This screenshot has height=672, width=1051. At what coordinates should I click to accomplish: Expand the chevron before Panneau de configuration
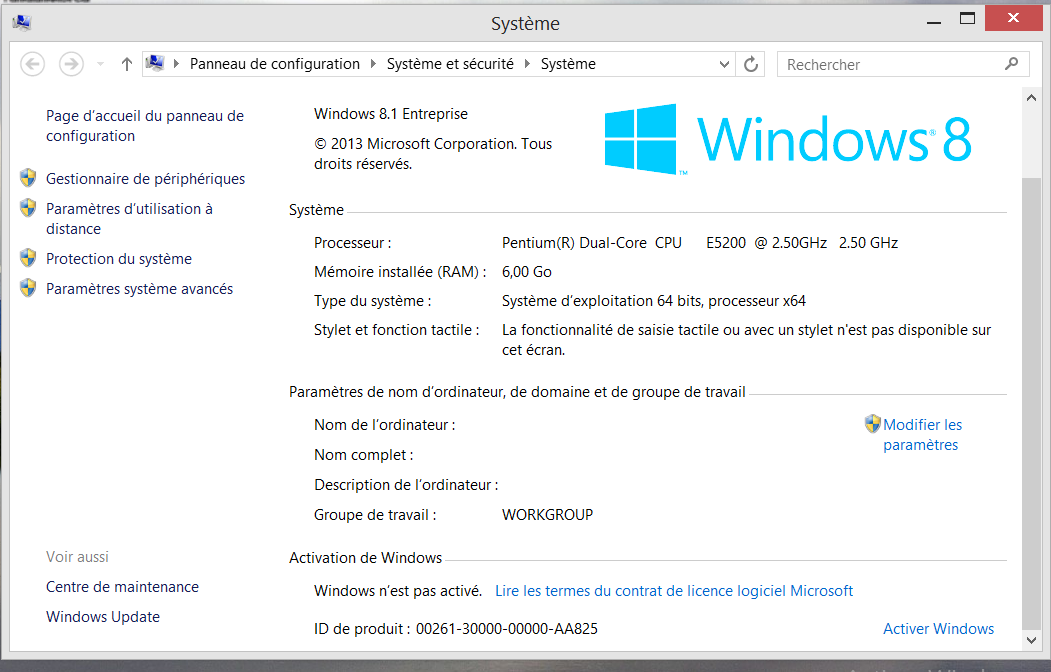click(x=176, y=64)
